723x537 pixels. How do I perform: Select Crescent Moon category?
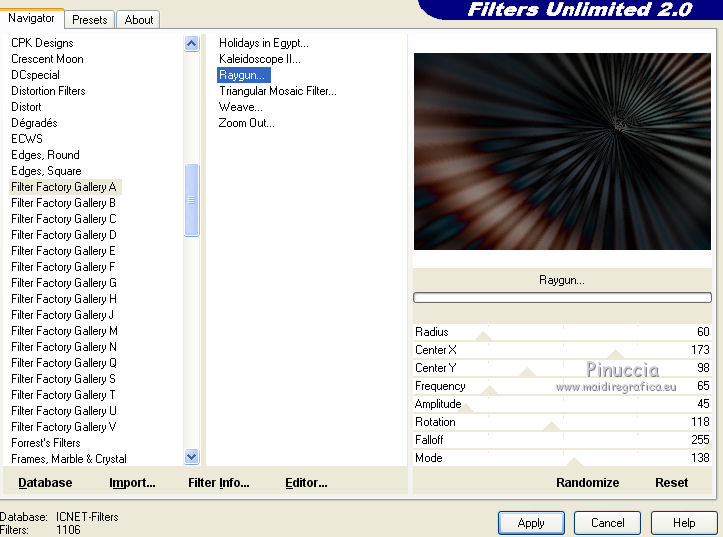[x=47, y=59]
